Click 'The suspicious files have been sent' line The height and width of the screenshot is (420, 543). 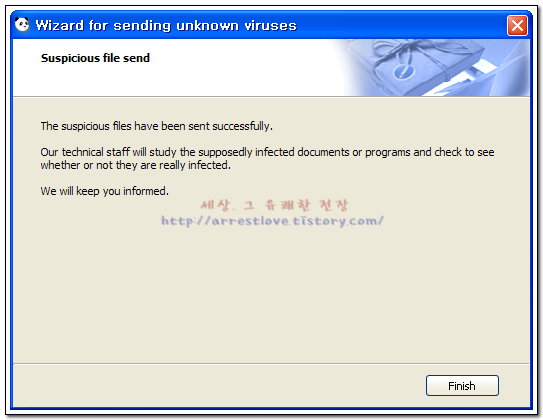157,126
